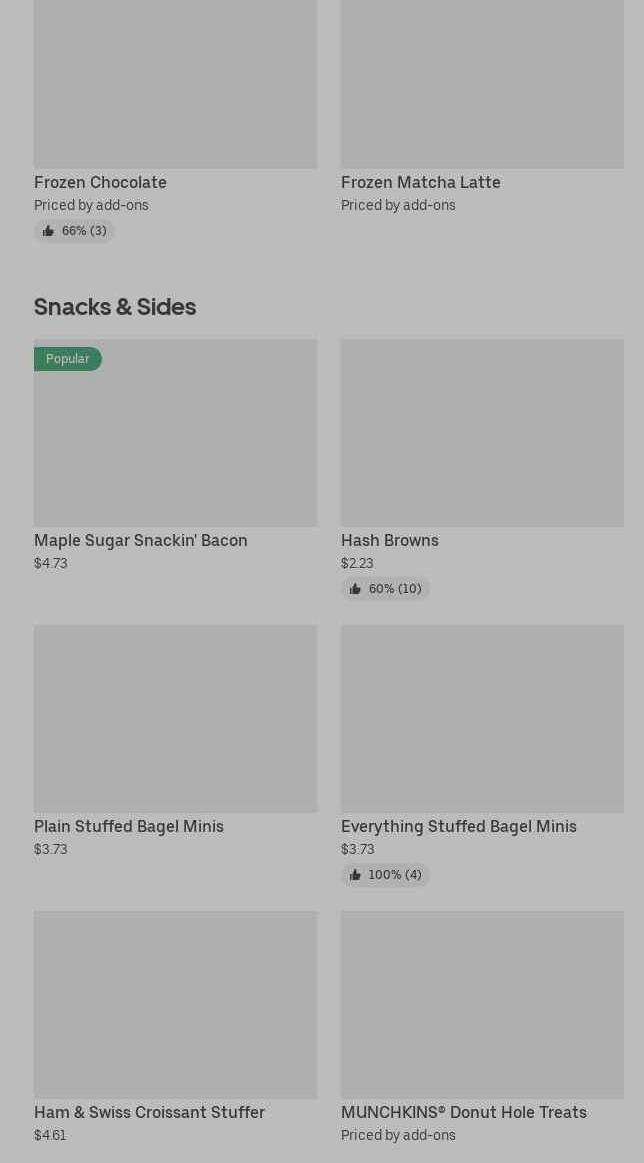Open the Frozen Matcha Latte item image

click(482, 84)
